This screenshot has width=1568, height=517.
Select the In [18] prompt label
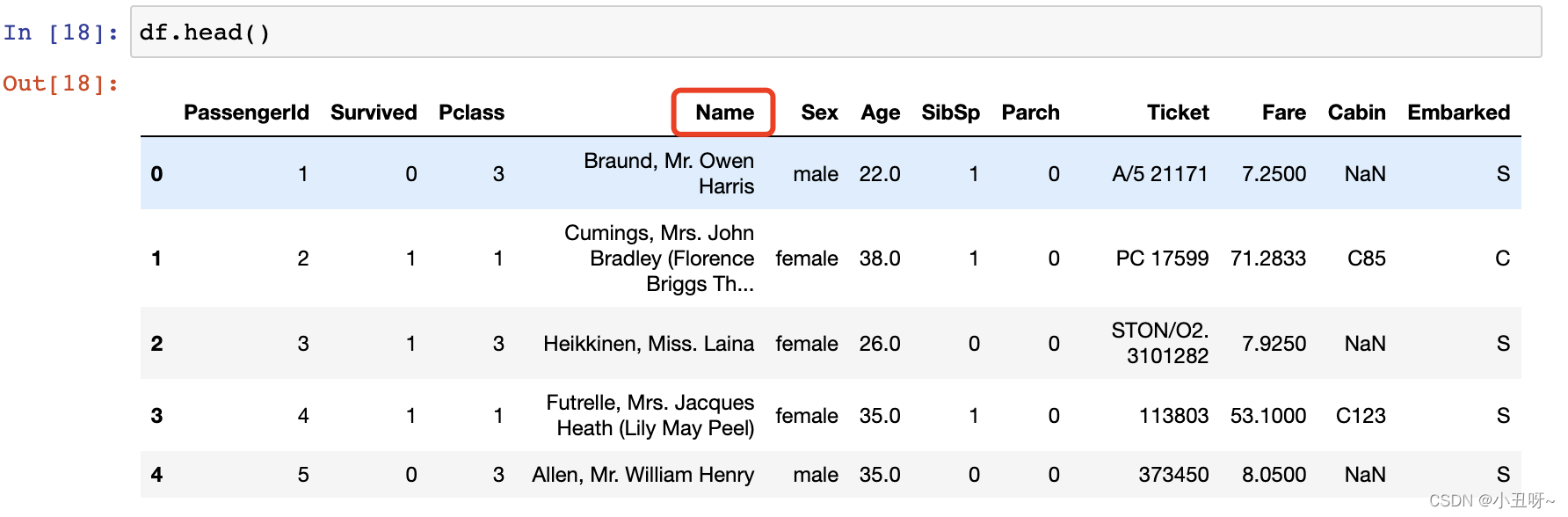pyautogui.click(x=61, y=33)
